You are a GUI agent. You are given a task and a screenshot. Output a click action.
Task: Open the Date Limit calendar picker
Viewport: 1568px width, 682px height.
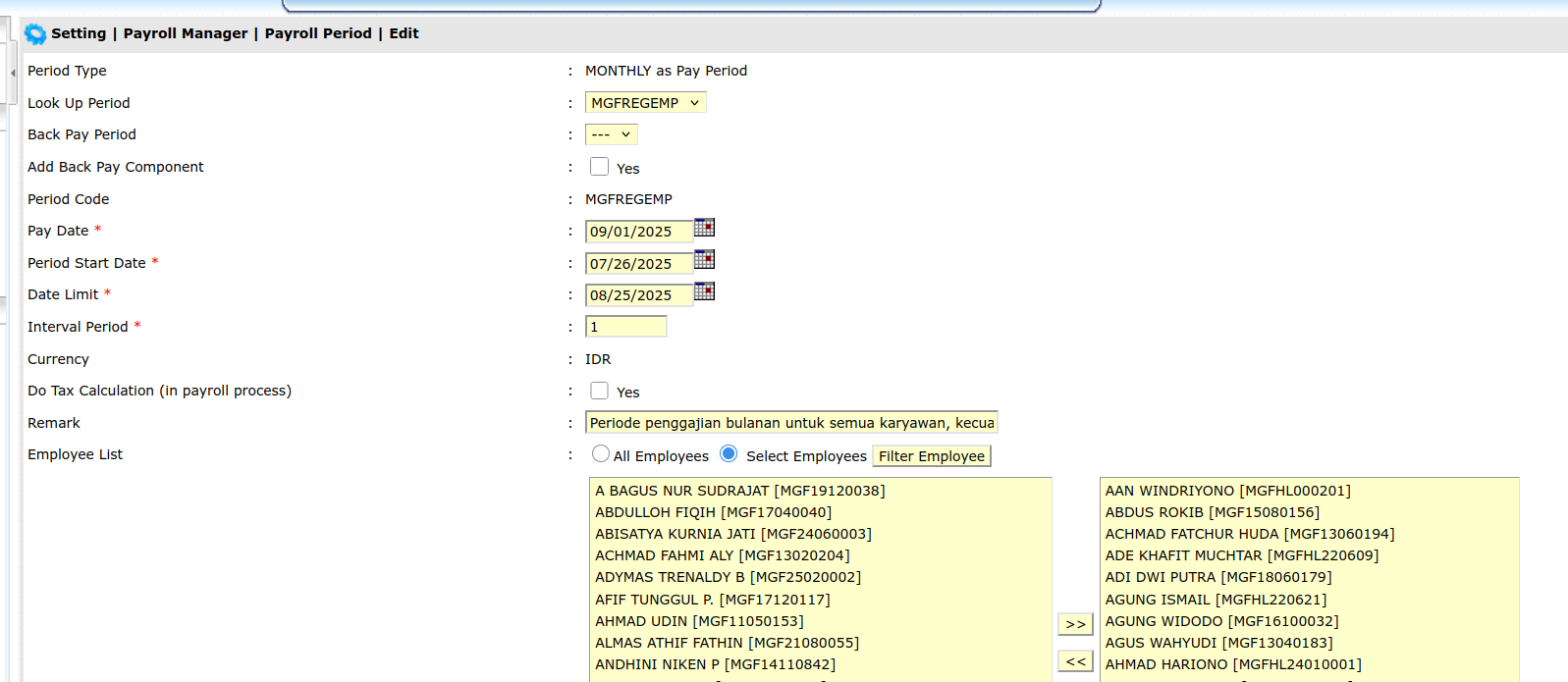click(x=704, y=291)
